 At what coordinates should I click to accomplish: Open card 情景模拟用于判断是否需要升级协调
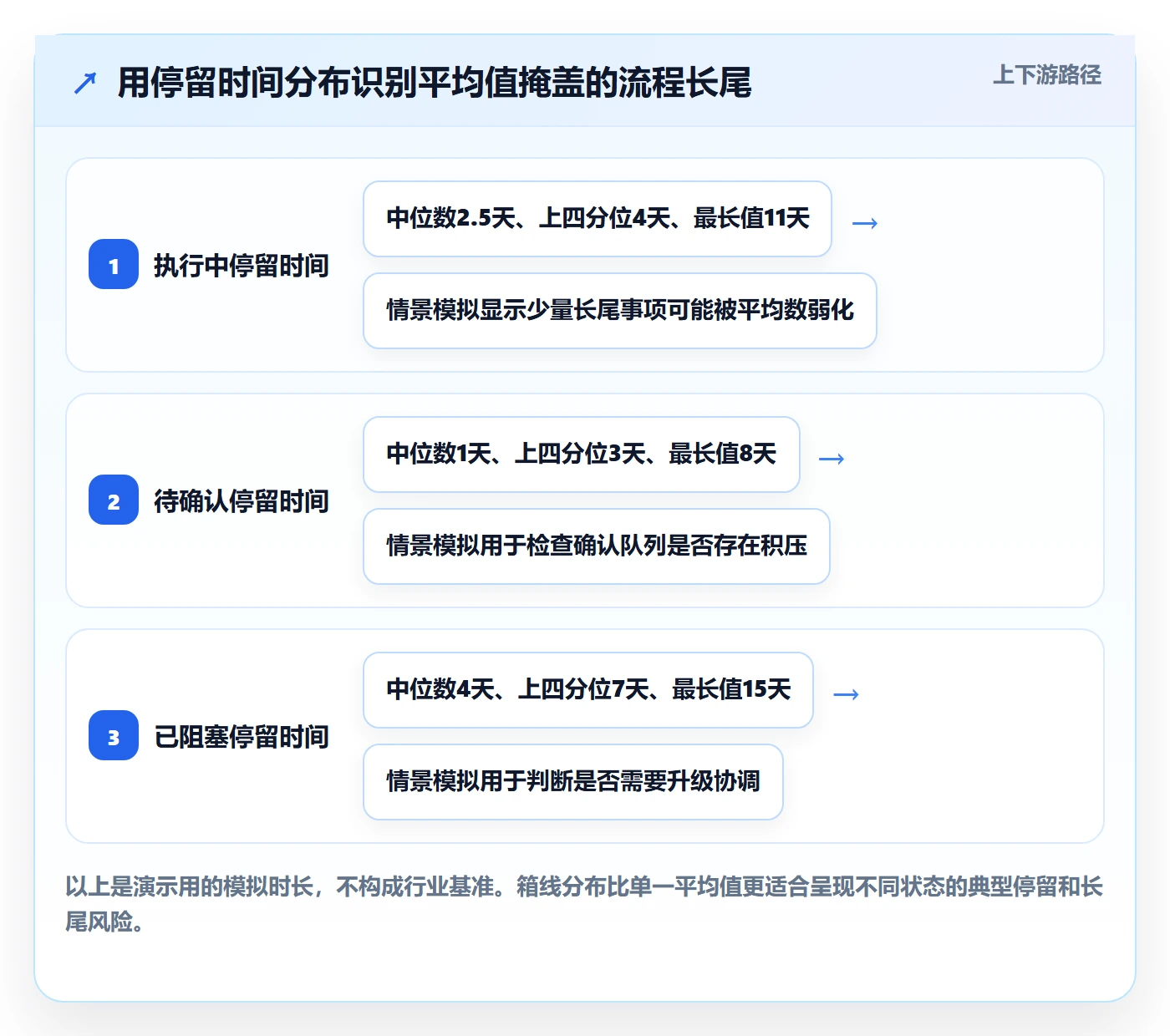(x=573, y=782)
